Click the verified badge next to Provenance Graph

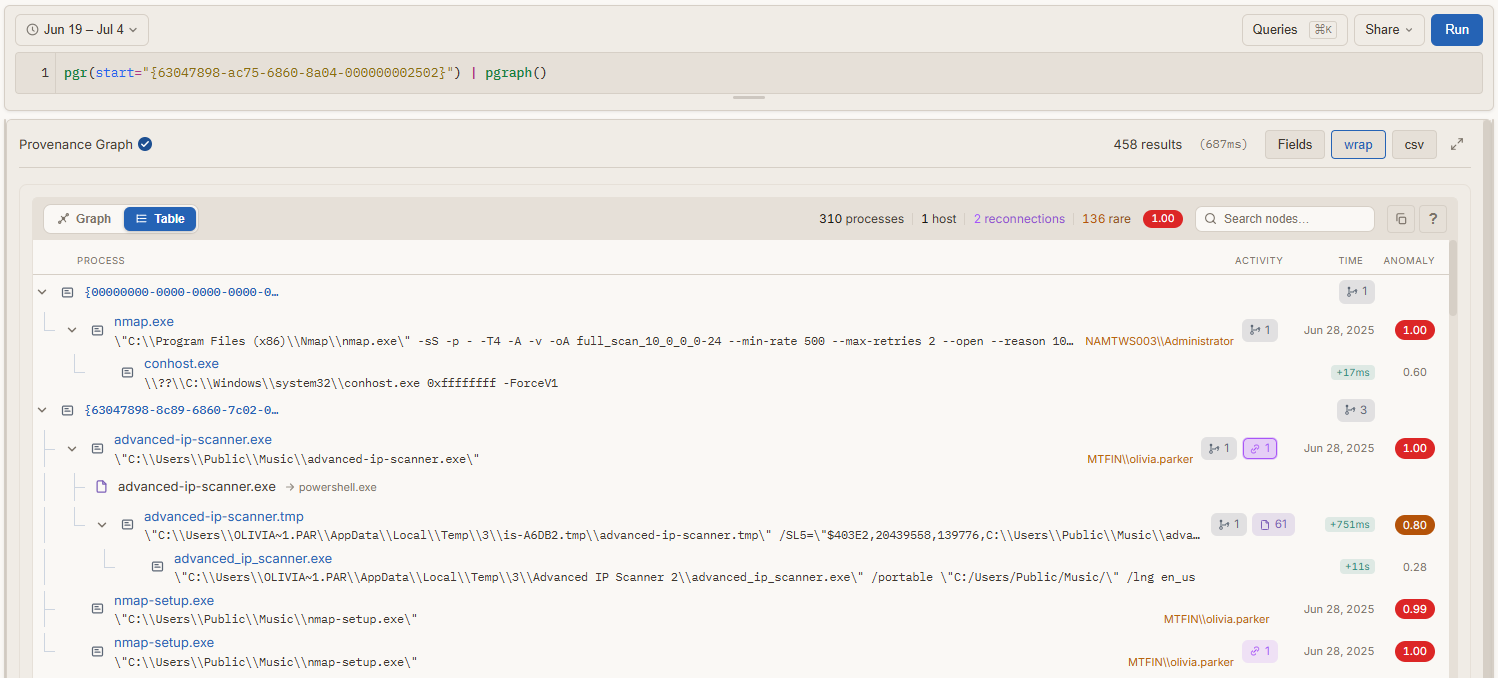[145, 144]
